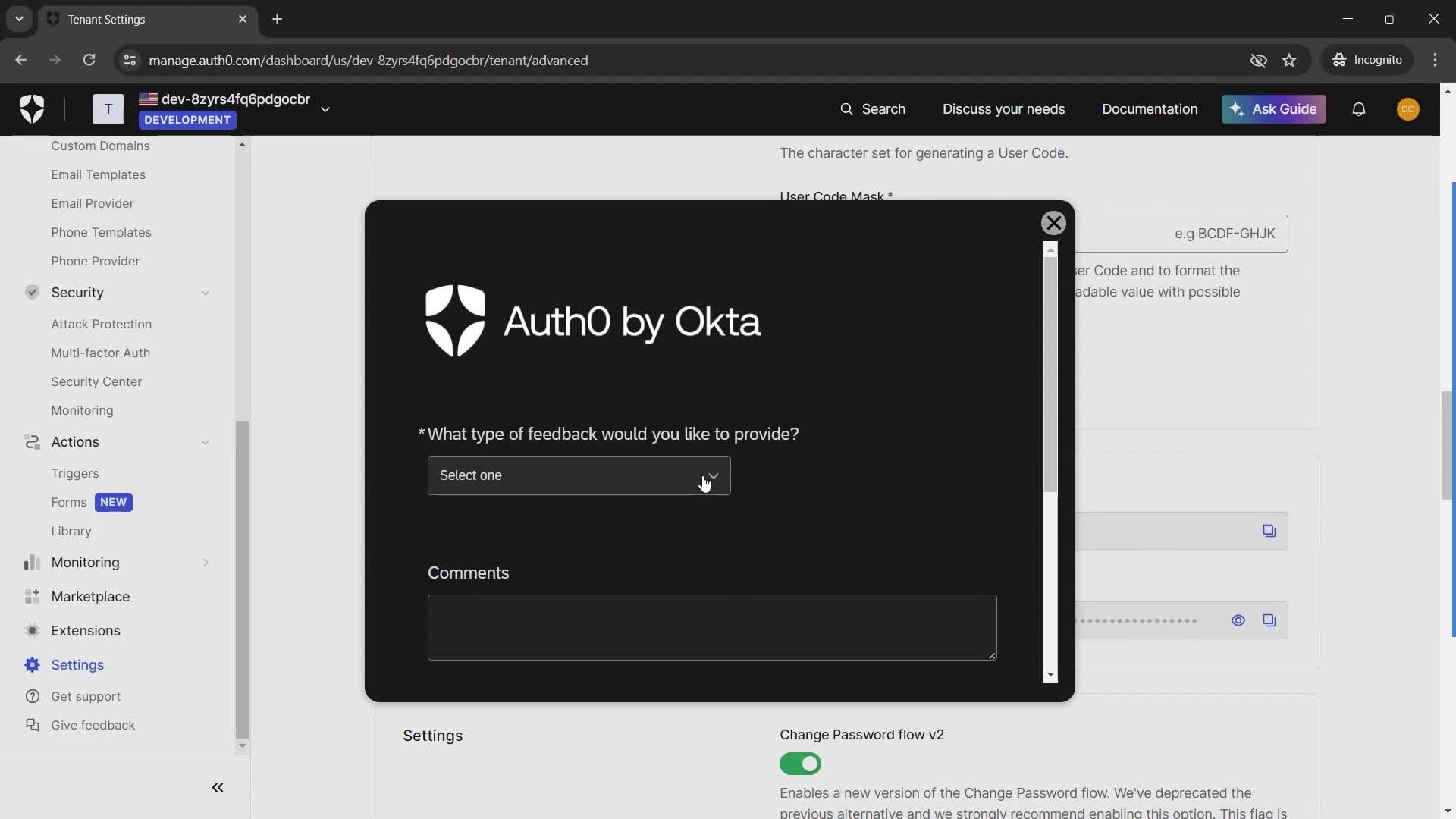Viewport: 1456px width, 819px height.
Task: Click the address bar URL
Action: pyautogui.click(x=368, y=60)
